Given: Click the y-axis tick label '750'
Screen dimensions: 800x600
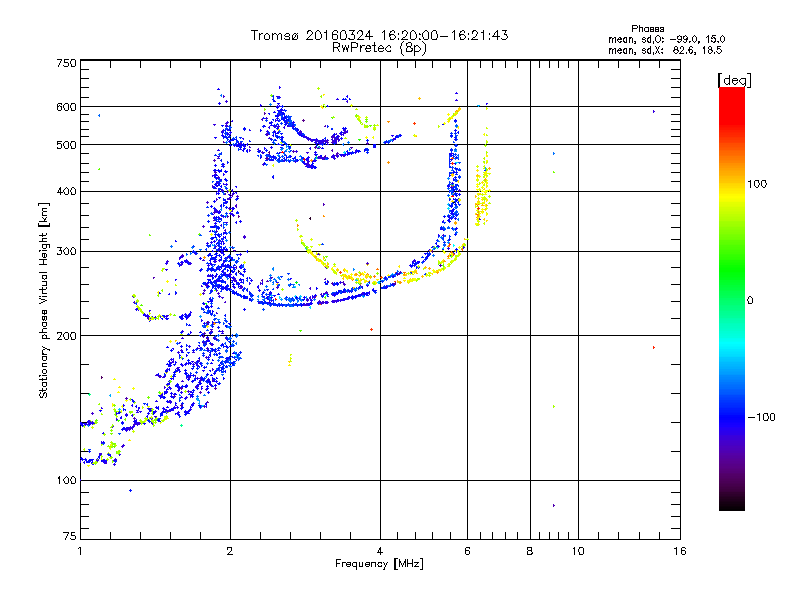Looking at the screenshot, I should coord(67,63).
